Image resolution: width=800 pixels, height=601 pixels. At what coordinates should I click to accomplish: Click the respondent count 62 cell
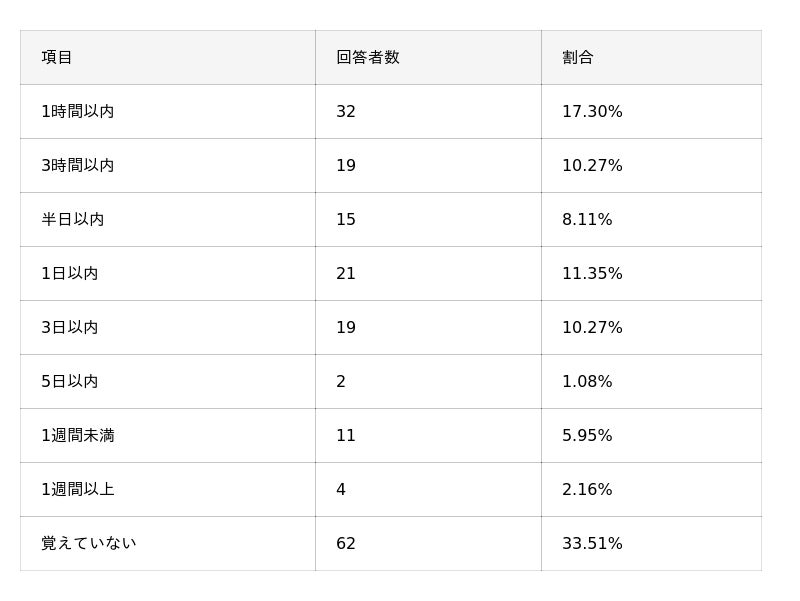pyautogui.click(x=346, y=544)
